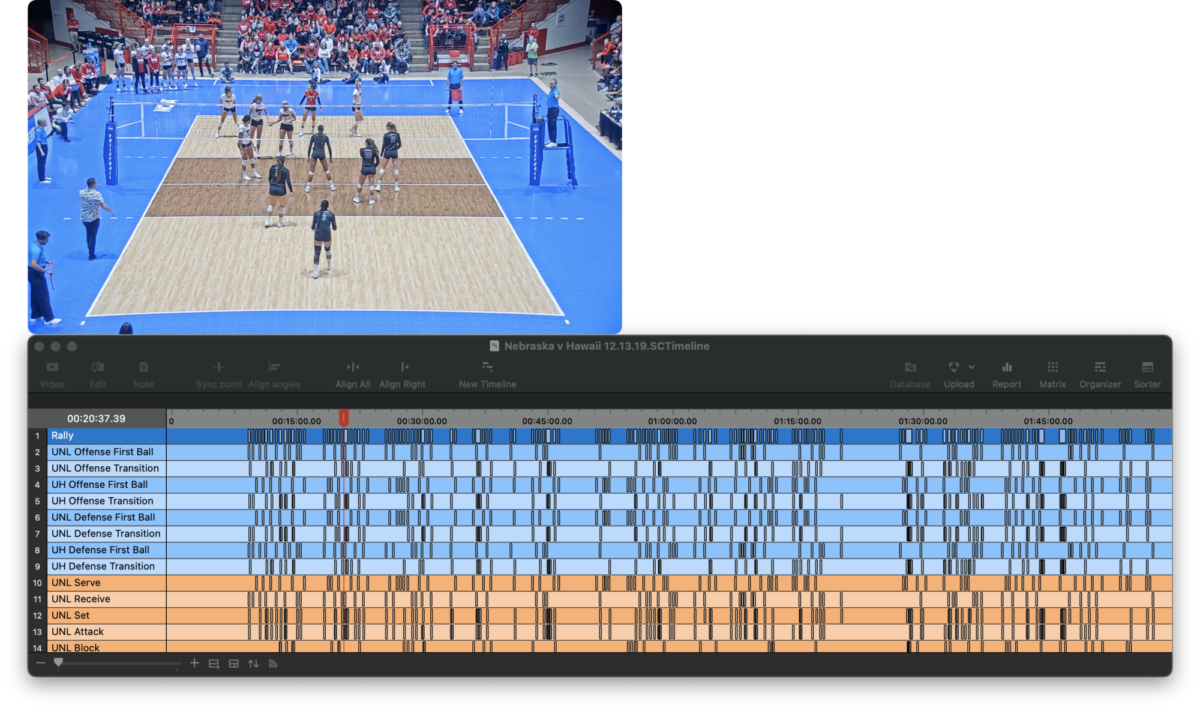Click the timeline zoom slider handle

tap(57, 663)
